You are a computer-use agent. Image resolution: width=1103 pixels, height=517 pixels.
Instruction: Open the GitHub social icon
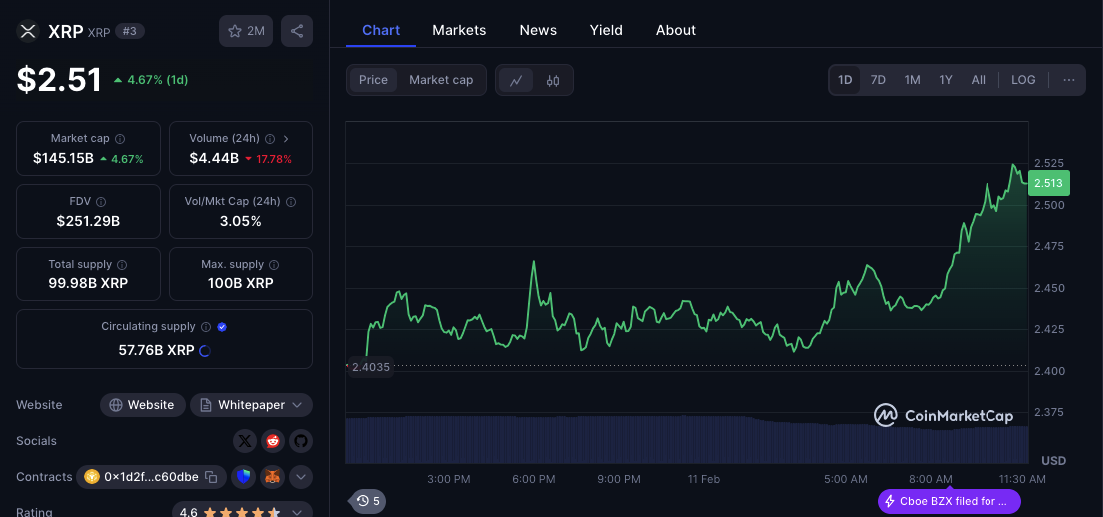[301, 441]
